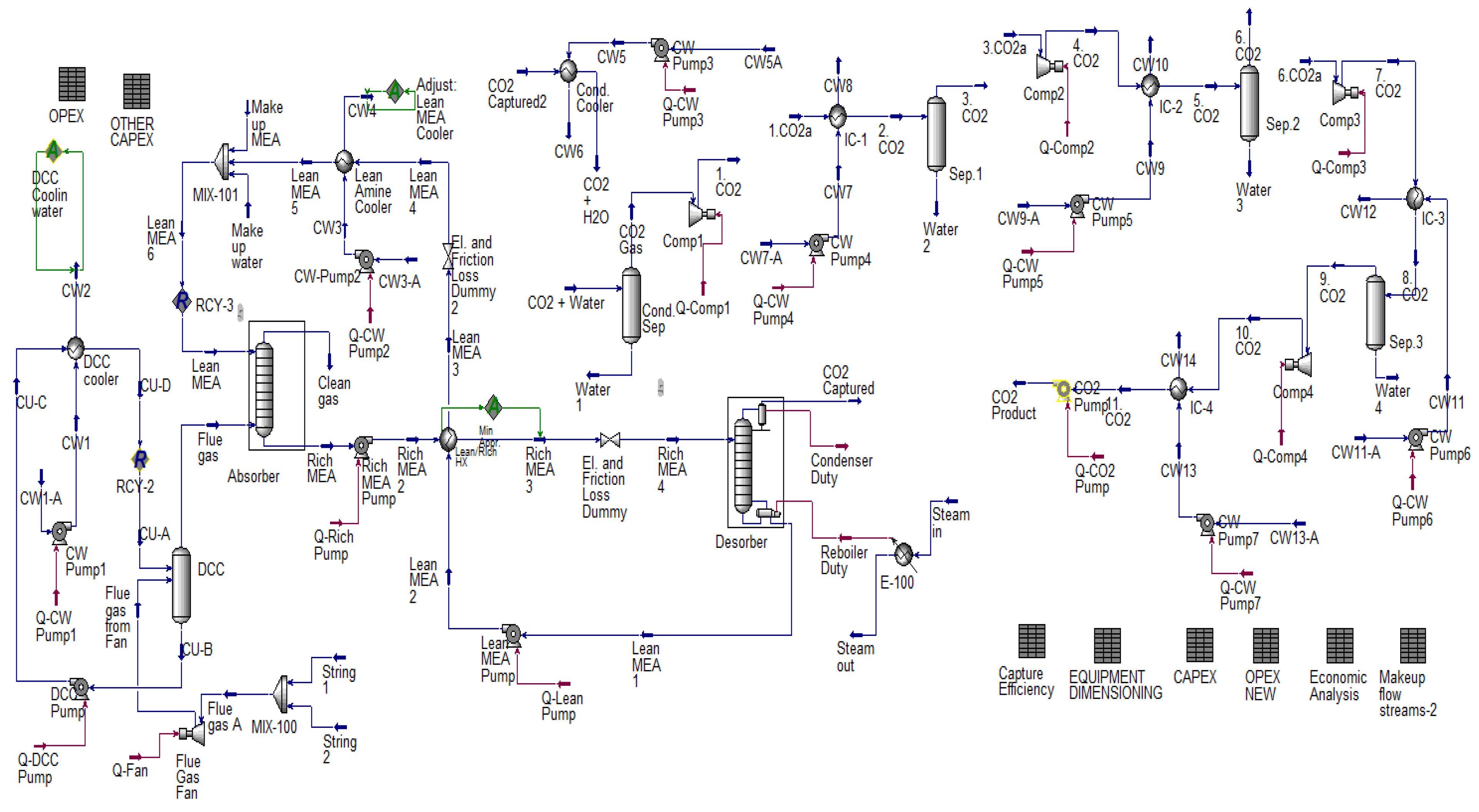
Task: Select the Sep.2 separator vessel
Action: (1249, 103)
